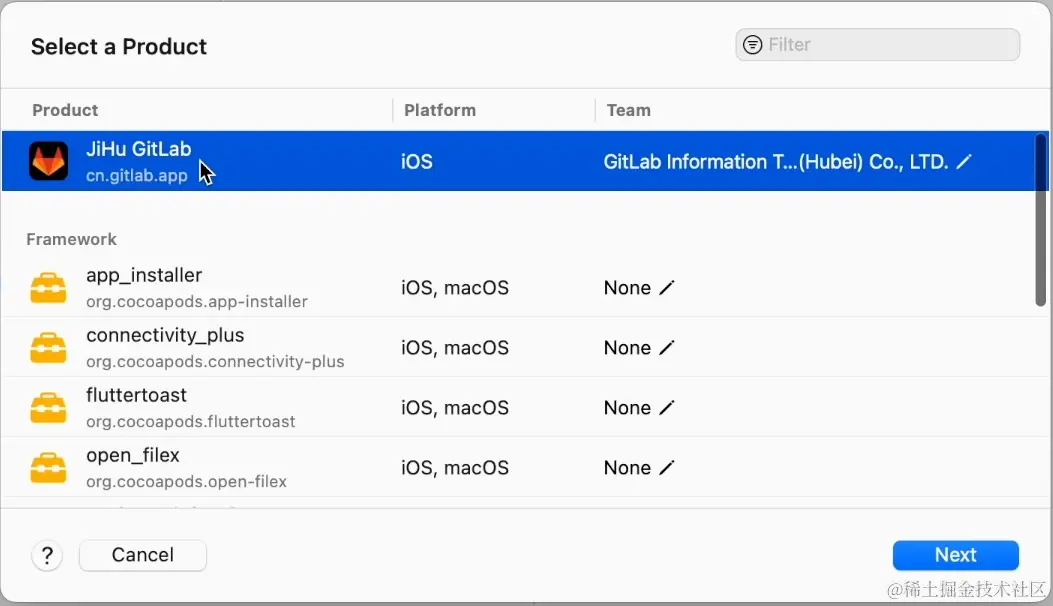Click the filter icon in search field

point(753,45)
